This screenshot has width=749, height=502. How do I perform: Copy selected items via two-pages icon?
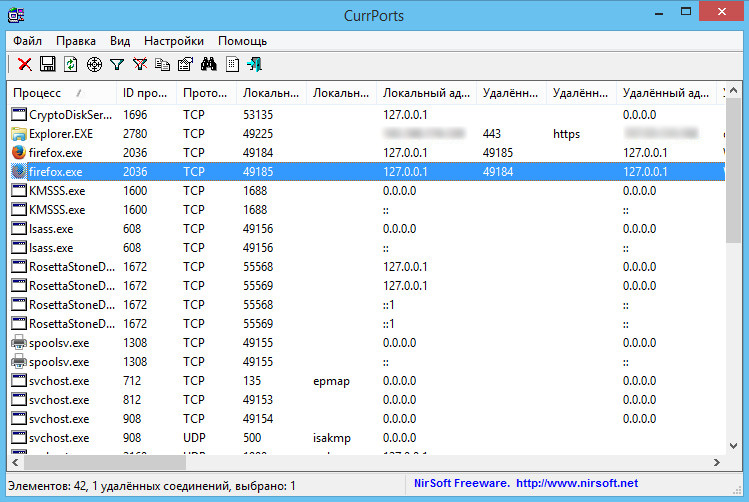pyautogui.click(x=162, y=64)
